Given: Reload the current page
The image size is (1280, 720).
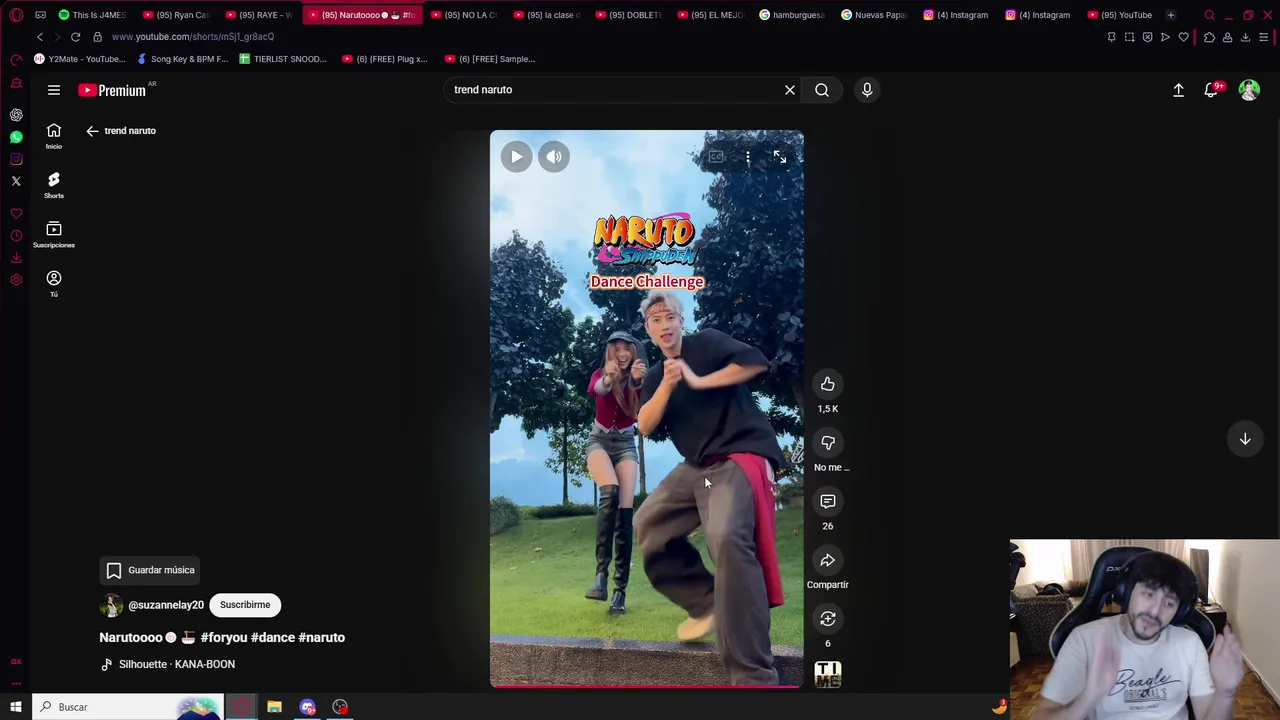Looking at the screenshot, I should pos(75,37).
